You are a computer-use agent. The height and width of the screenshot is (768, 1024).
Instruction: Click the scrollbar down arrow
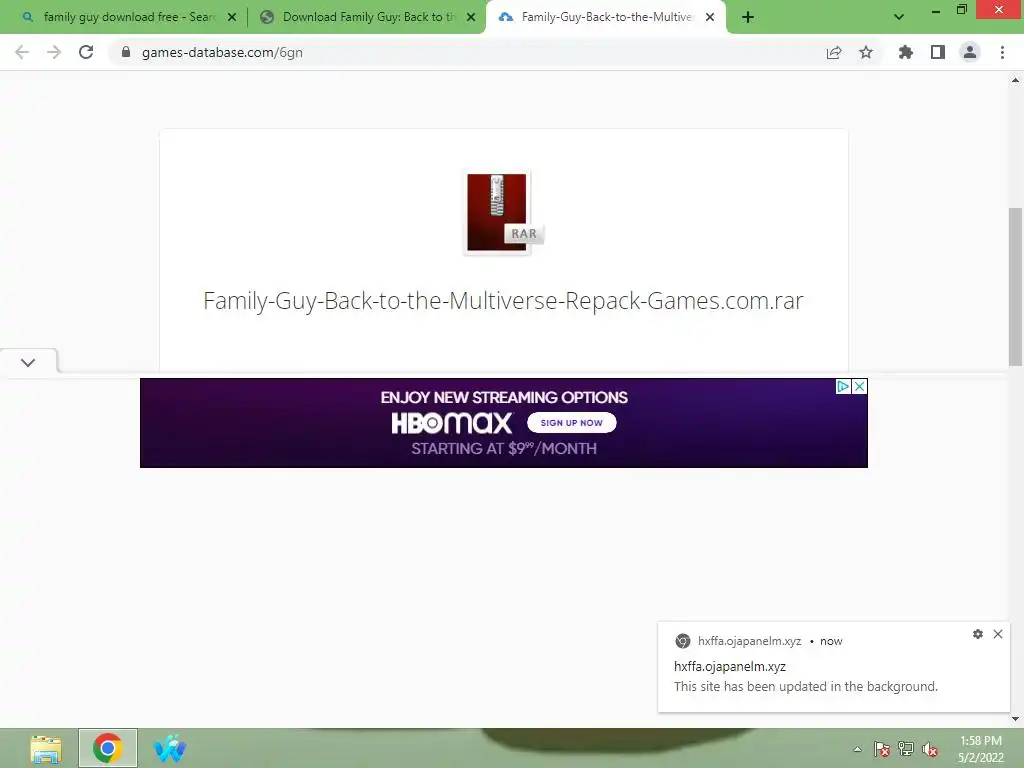tap(1015, 719)
